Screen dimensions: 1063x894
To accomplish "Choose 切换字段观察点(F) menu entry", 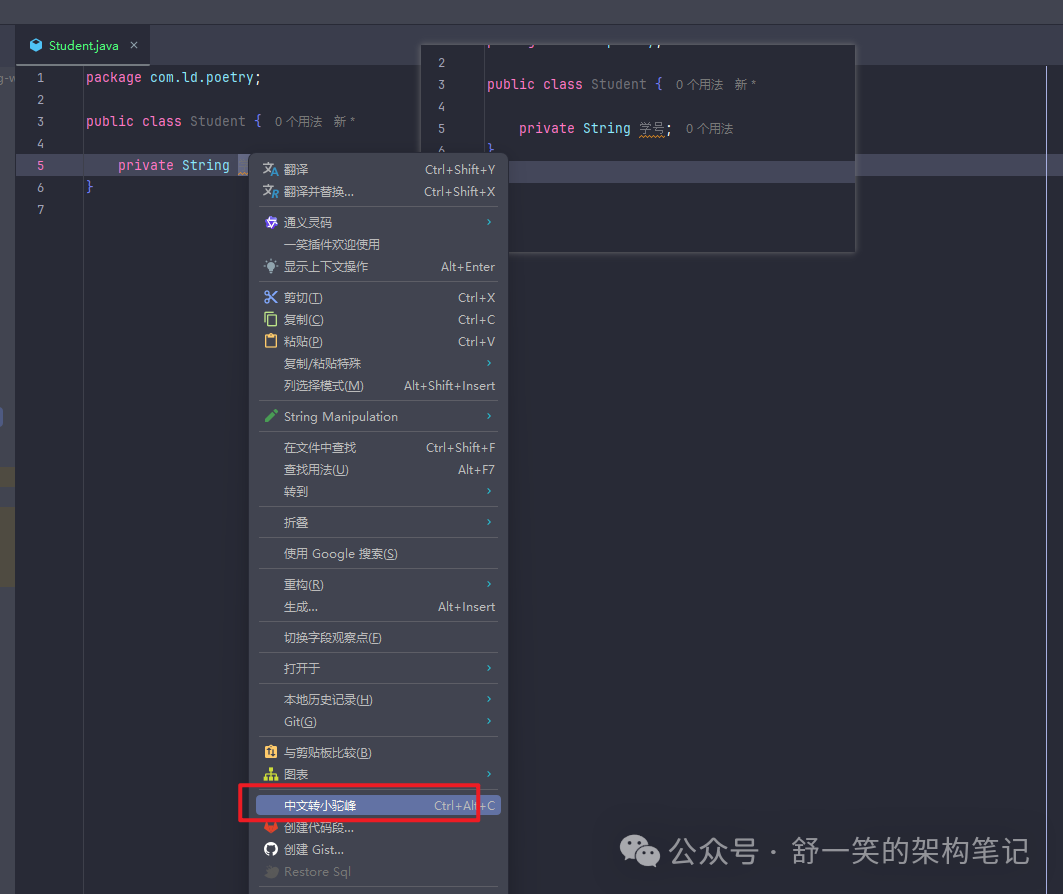I will point(378,638).
